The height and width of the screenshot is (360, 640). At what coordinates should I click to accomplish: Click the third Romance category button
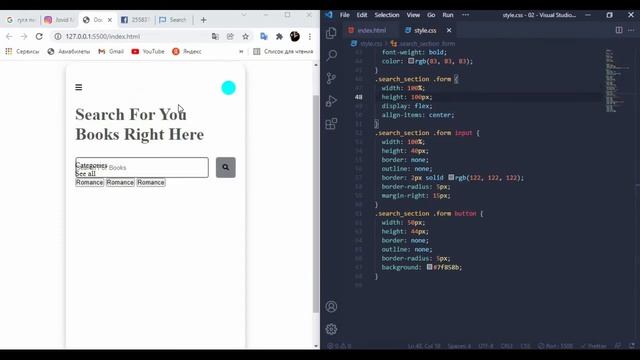point(151,182)
